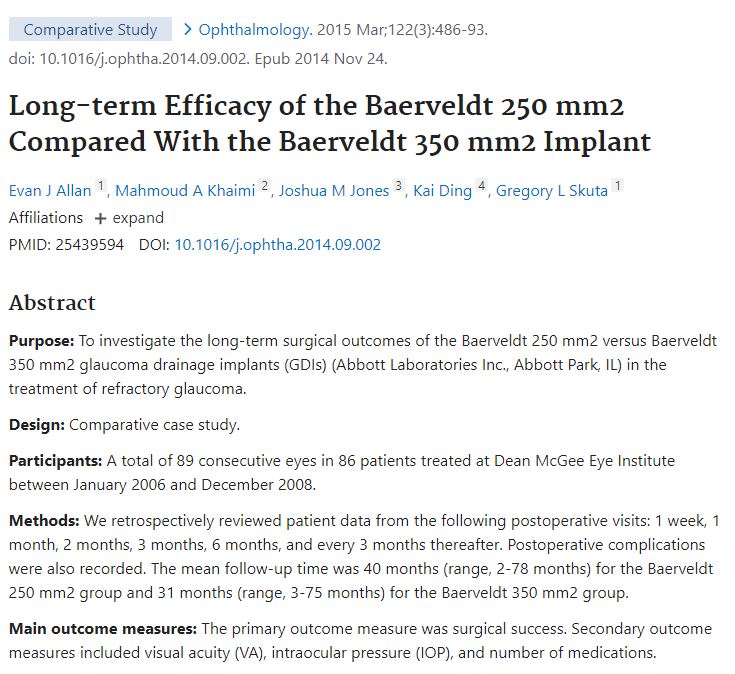The image size is (735, 674).
Task: Click the Abstract heading
Action: (52, 303)
